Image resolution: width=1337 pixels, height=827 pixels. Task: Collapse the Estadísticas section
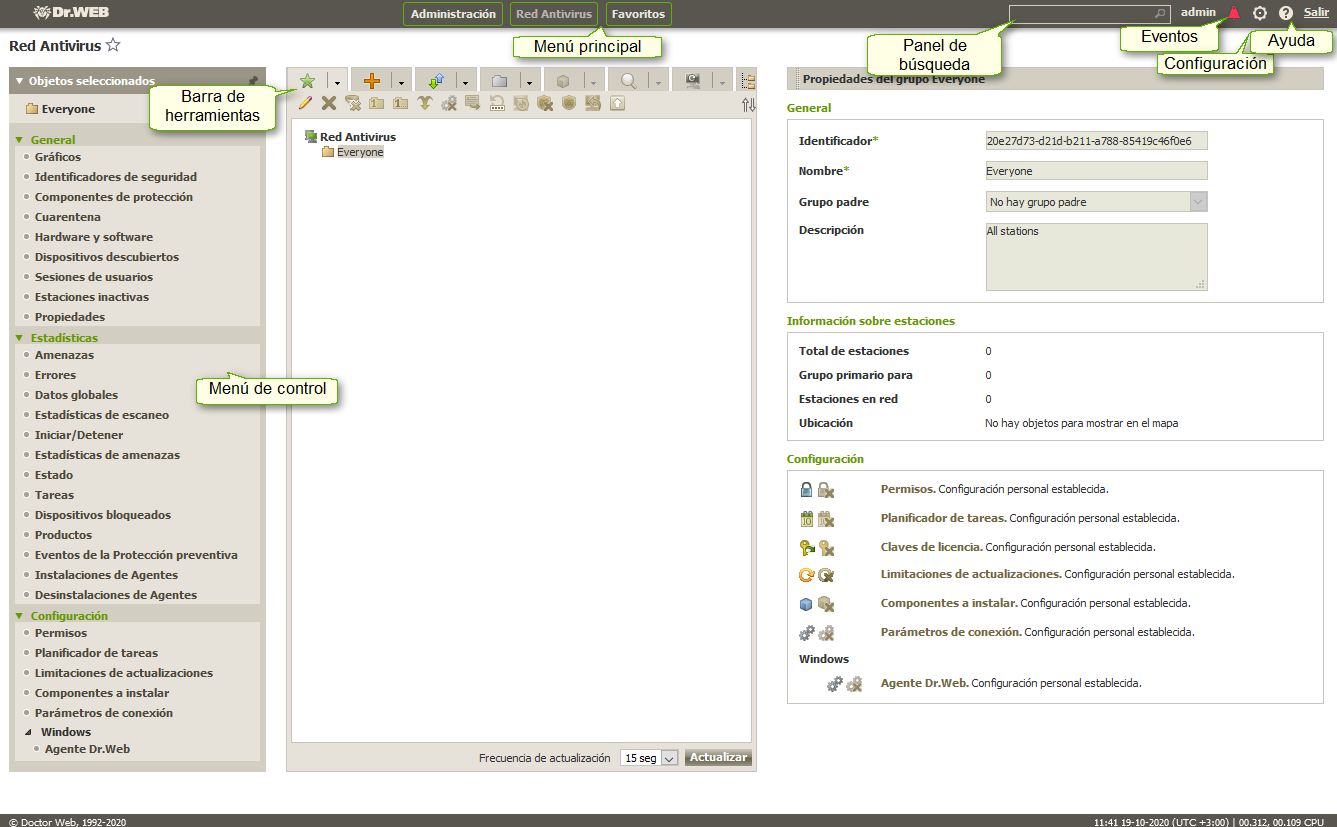click(20, 338)
